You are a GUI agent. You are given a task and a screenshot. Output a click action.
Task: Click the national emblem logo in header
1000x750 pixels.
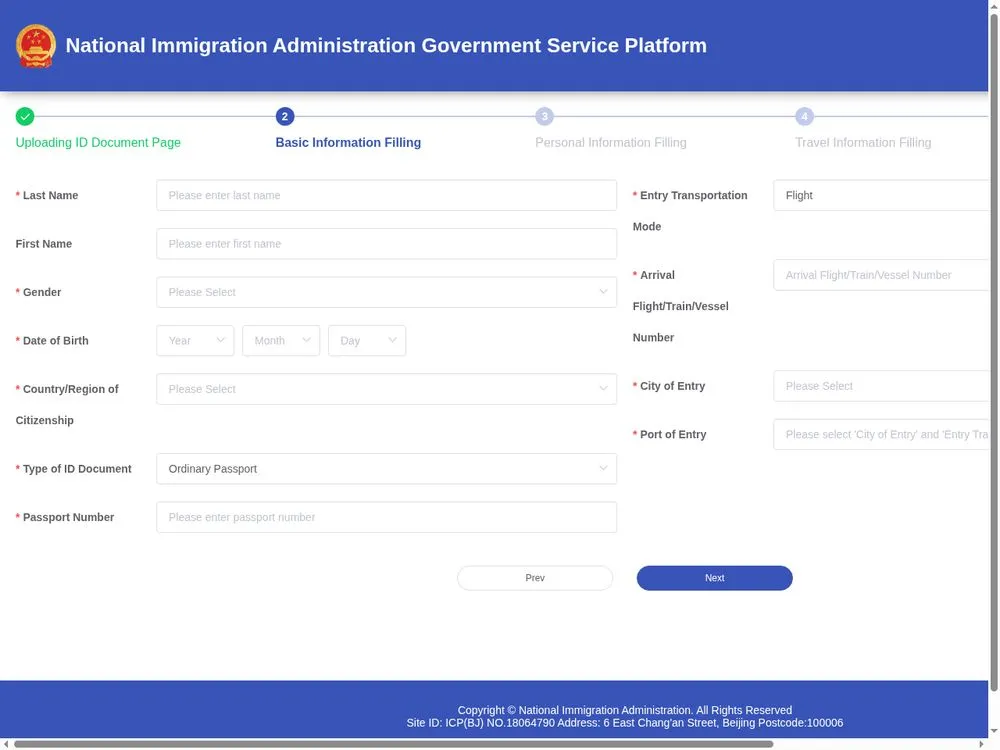click(36, 46)
